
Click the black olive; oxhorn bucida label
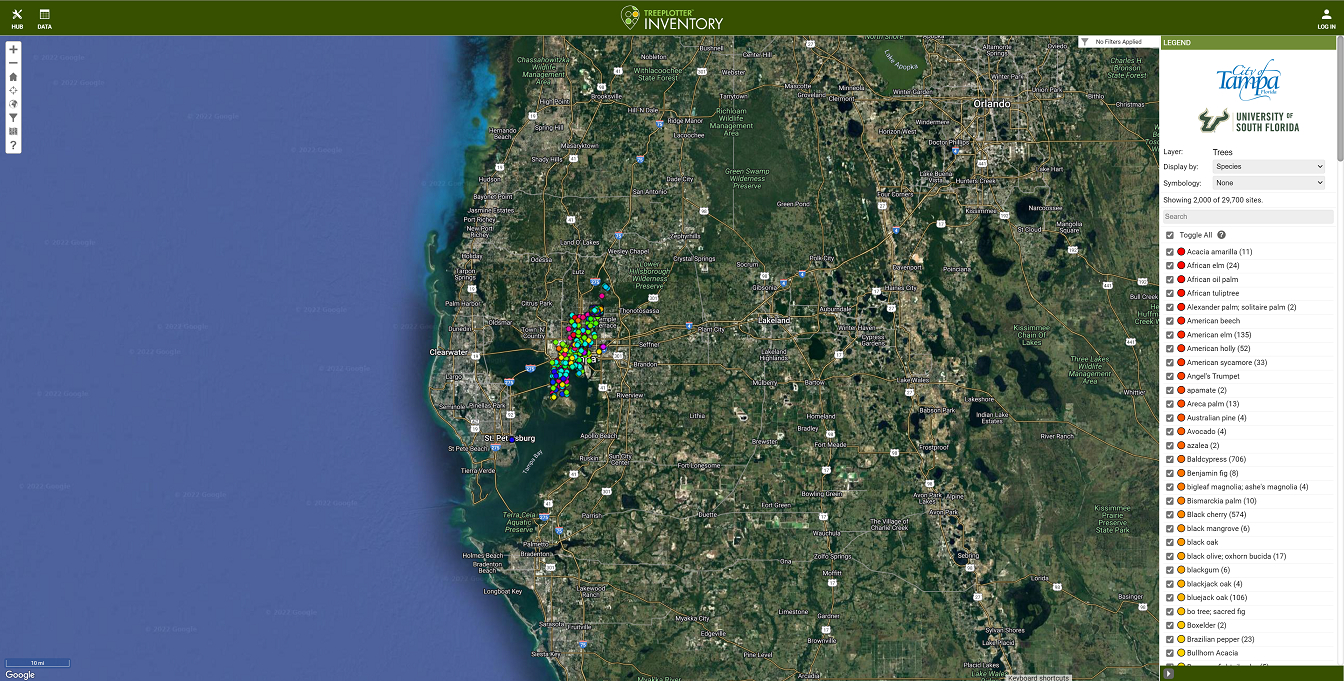(x=1236, y=556)
